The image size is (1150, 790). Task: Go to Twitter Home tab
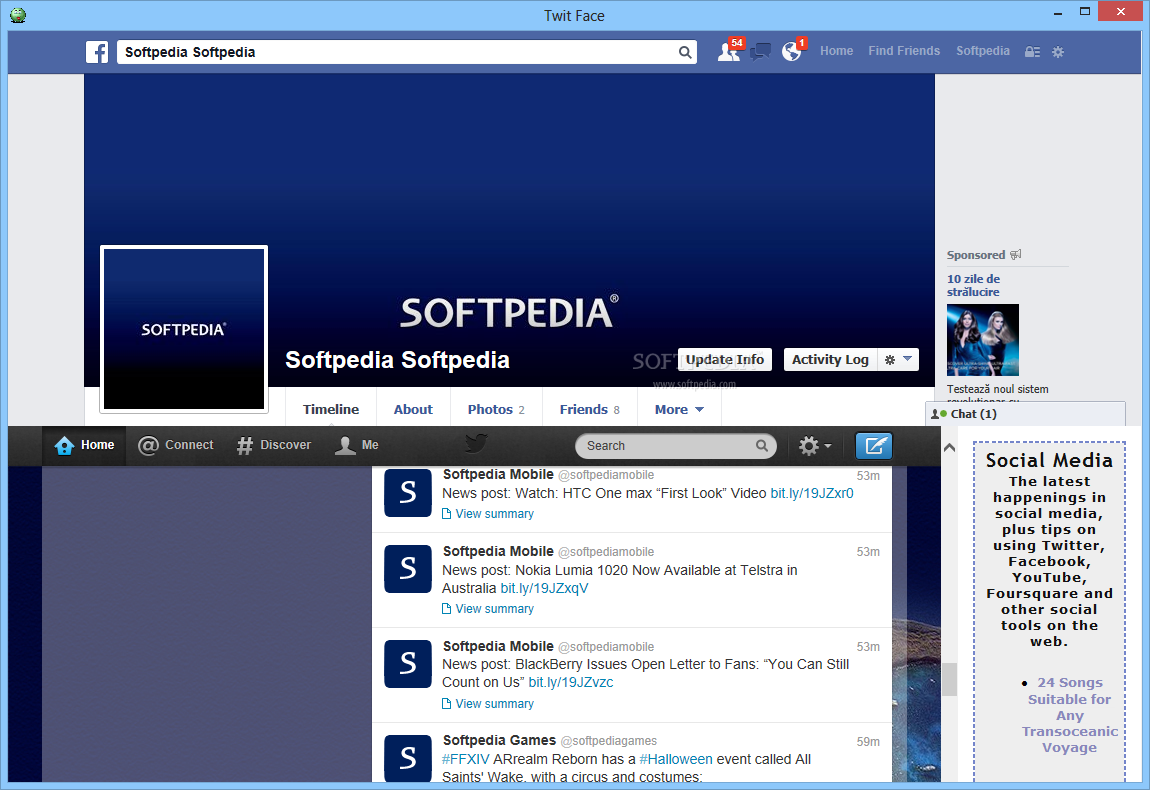point(85,445)
